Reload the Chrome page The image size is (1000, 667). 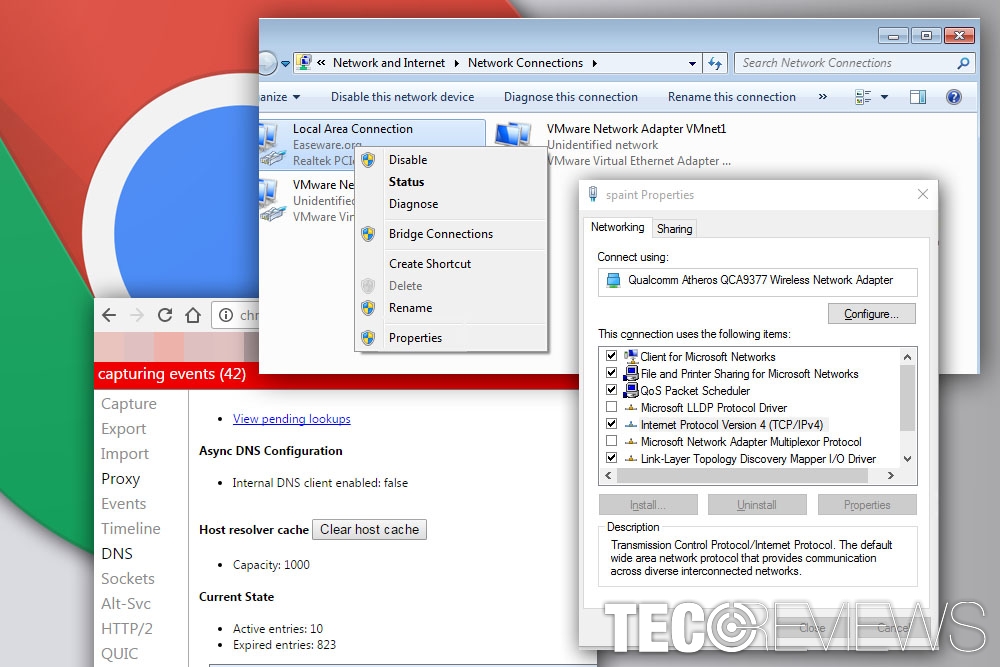[x=165, y=315]
